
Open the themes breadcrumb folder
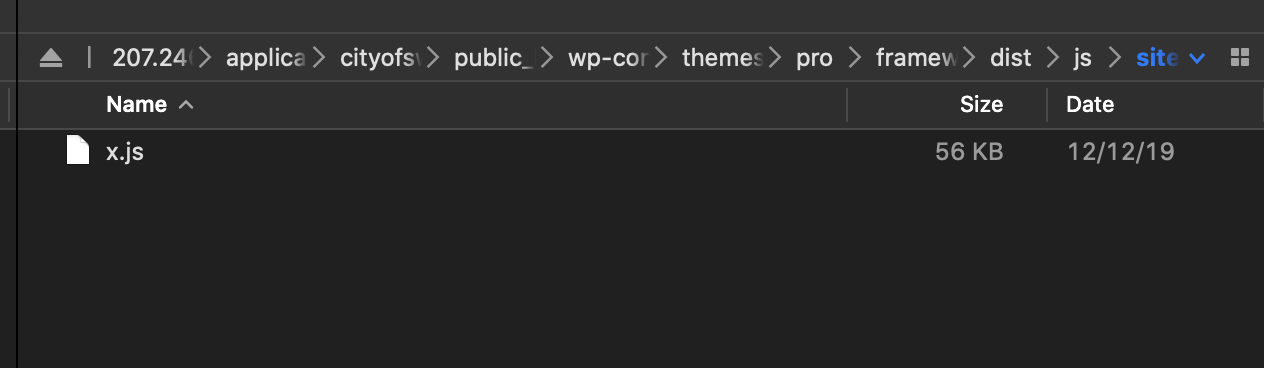[722, 58]
